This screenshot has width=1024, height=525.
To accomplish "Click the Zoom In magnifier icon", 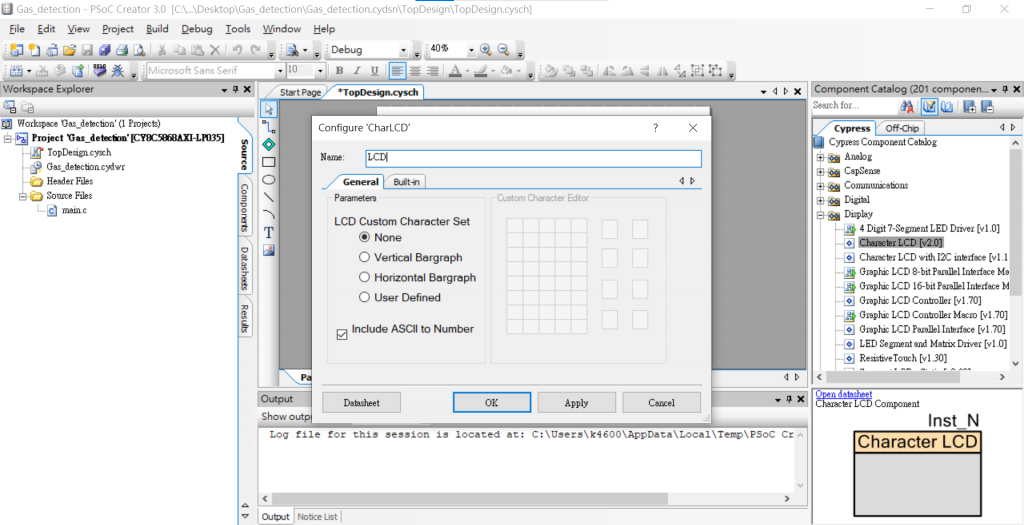I will 485,50.
